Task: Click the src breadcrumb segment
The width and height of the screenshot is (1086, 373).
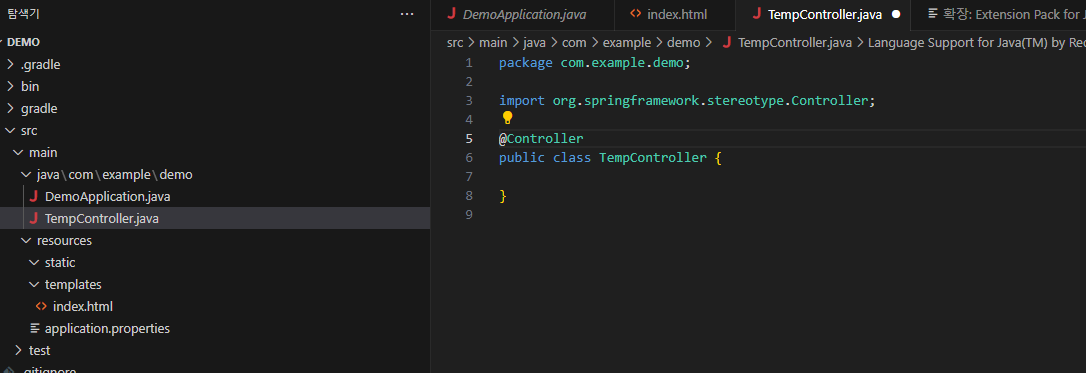Action: tap(454, 43)
